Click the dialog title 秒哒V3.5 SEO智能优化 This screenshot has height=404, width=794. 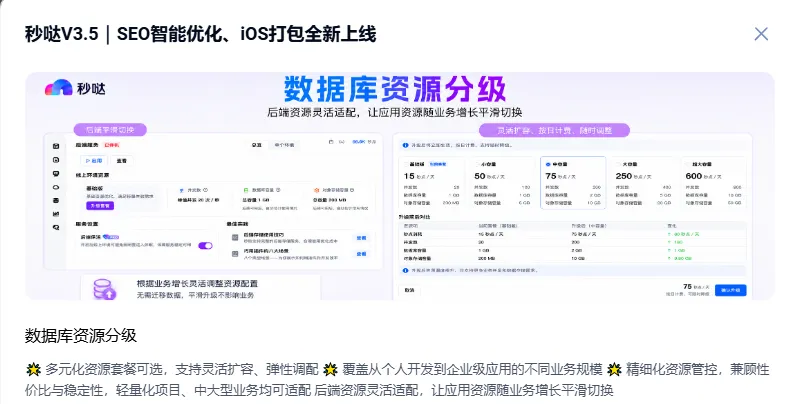click(201, 34)
